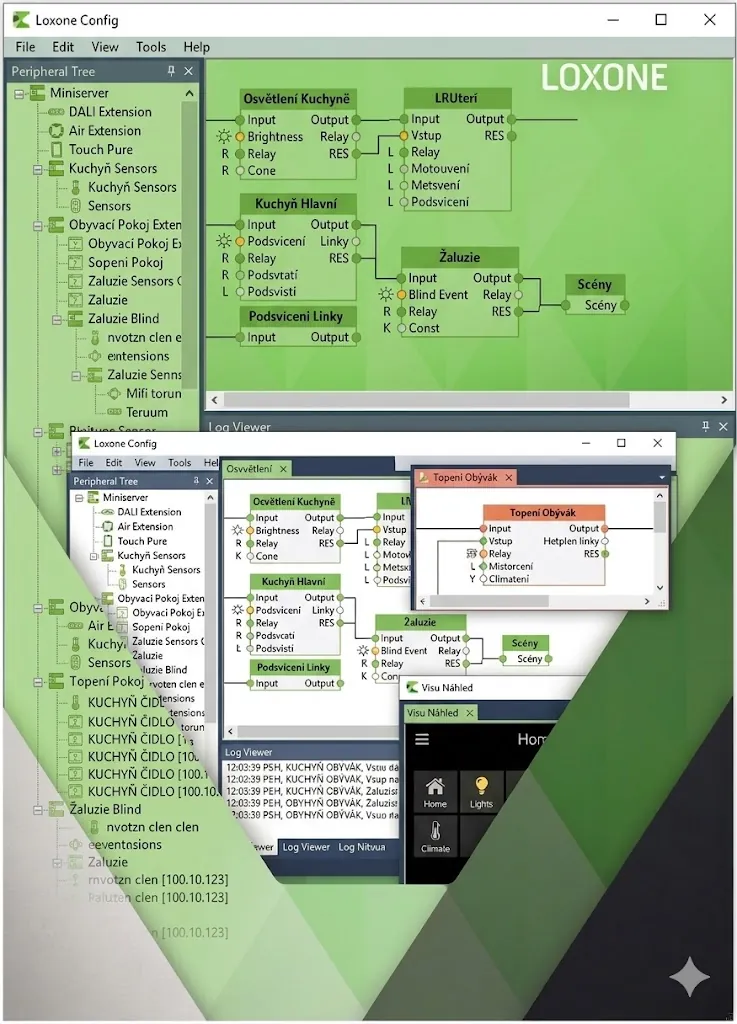Select the Podsviceni Linky block header on the main canvas
Viewport: 737px width, 1024px height.
coord(296,316)
